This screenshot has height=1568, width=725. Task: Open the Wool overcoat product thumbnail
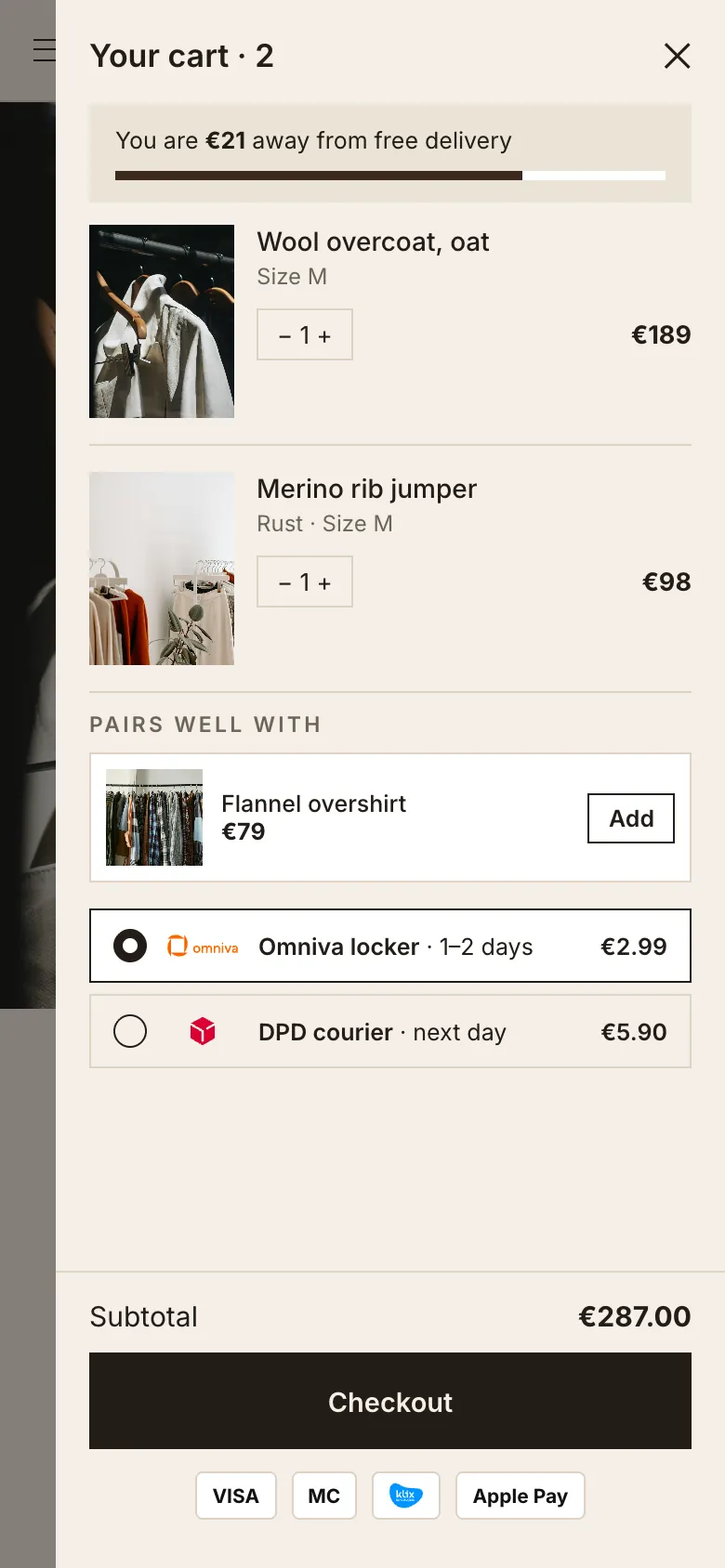[162, 321]
